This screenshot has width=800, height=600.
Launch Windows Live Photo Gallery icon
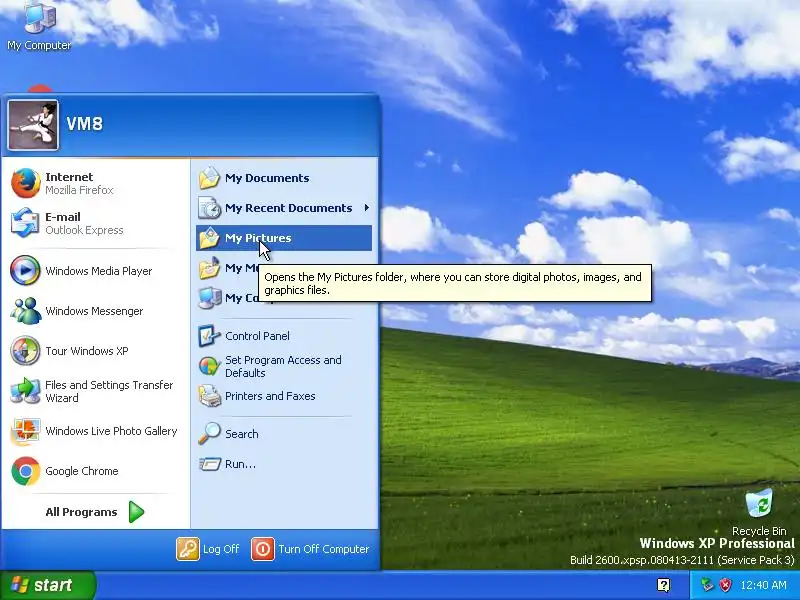pos(25,431)
